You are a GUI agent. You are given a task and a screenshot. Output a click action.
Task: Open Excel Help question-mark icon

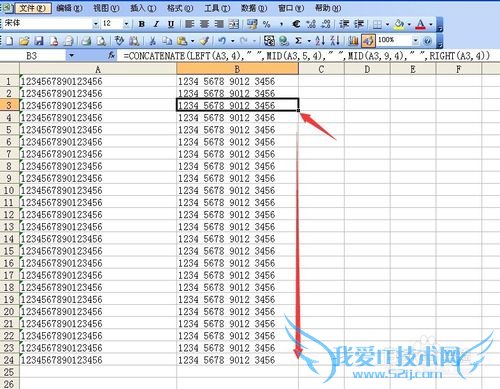coord(427,41)
